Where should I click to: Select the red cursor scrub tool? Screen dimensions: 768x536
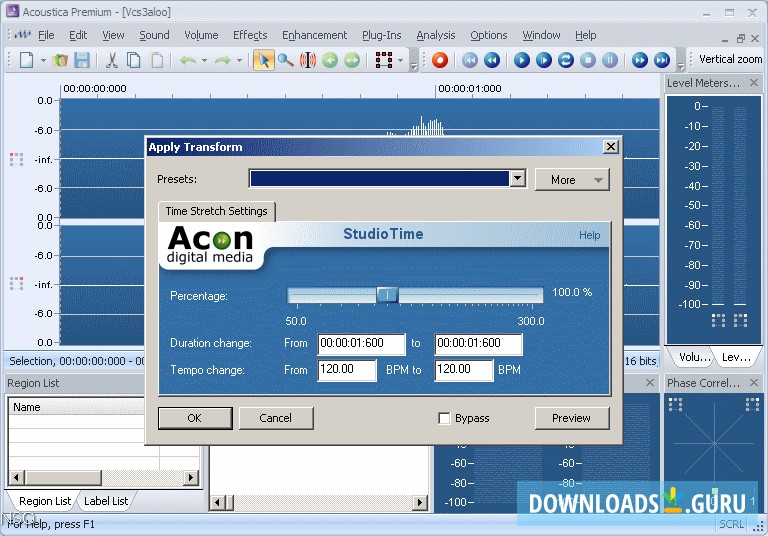click(308, 60)
